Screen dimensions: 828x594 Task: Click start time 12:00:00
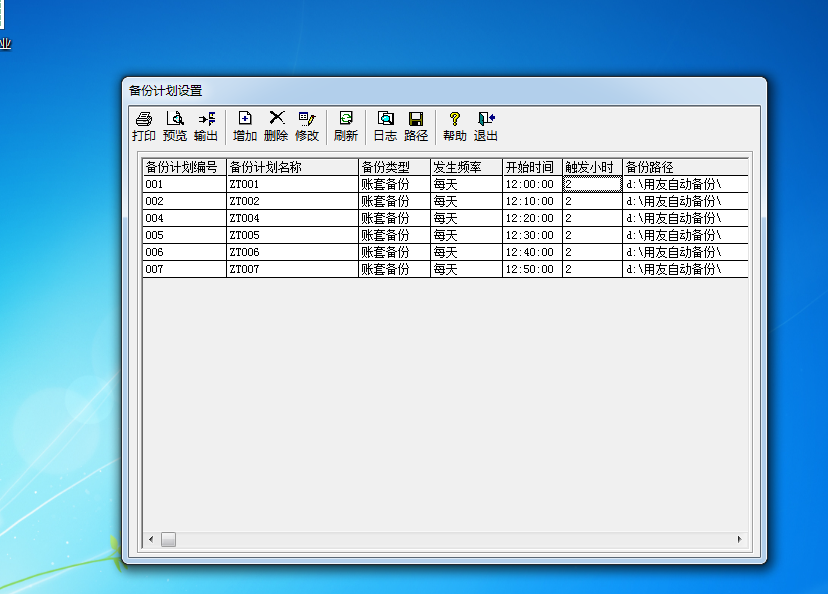532,184
